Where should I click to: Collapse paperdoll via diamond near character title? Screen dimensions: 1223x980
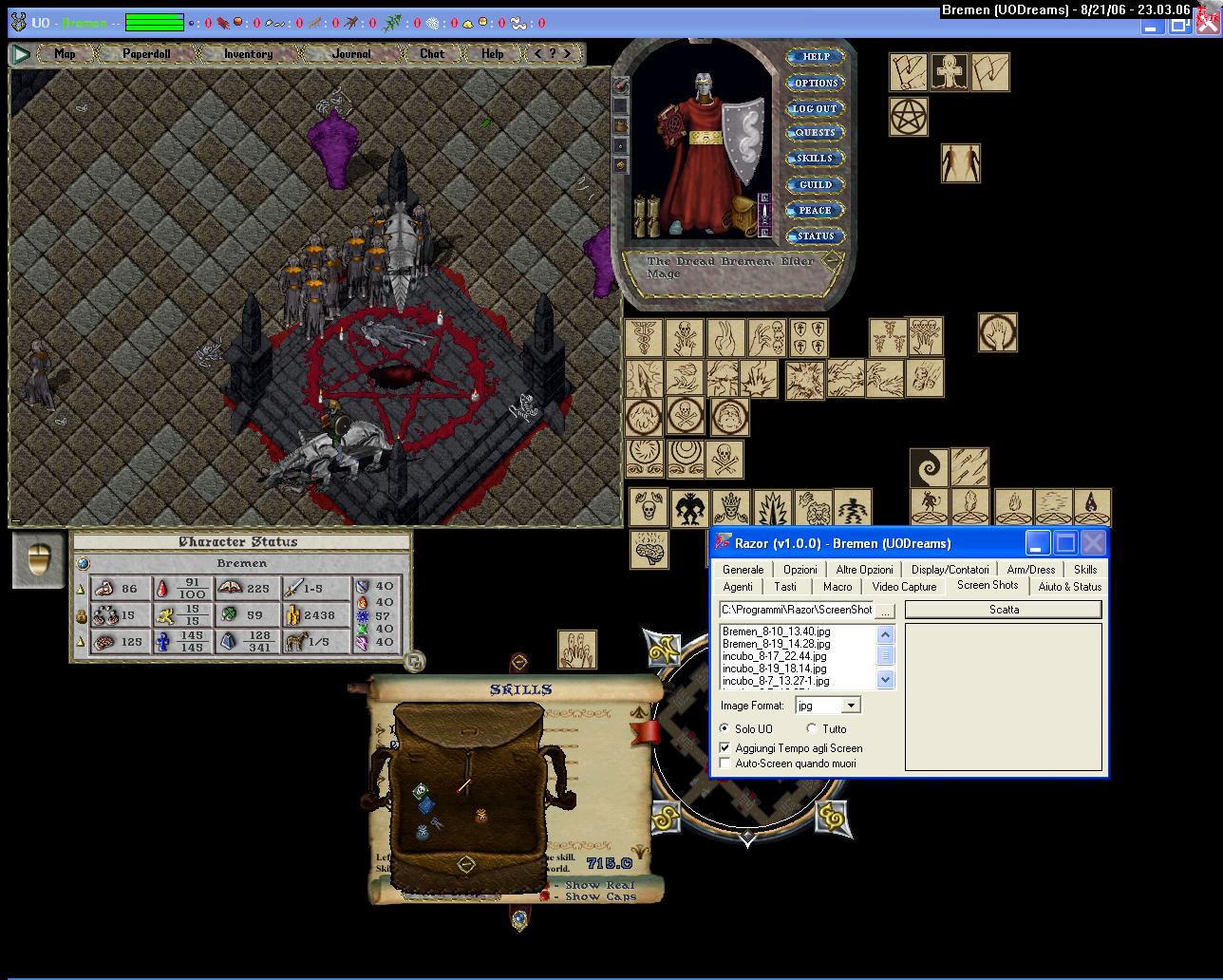tap(832, 260)
